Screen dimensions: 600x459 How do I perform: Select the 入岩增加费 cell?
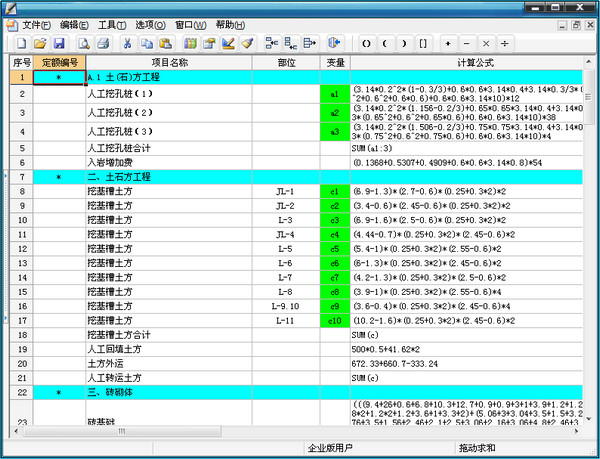coord(169,163)
